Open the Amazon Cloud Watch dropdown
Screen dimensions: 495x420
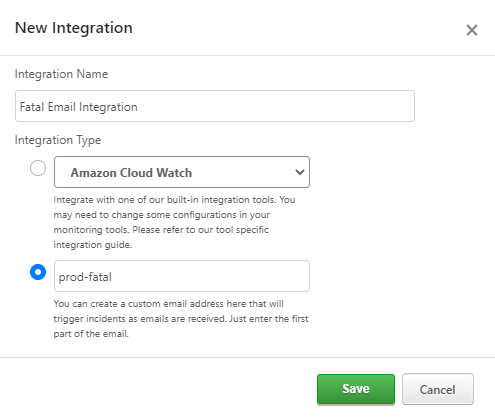pyautogui.click(x=182, y=172)
